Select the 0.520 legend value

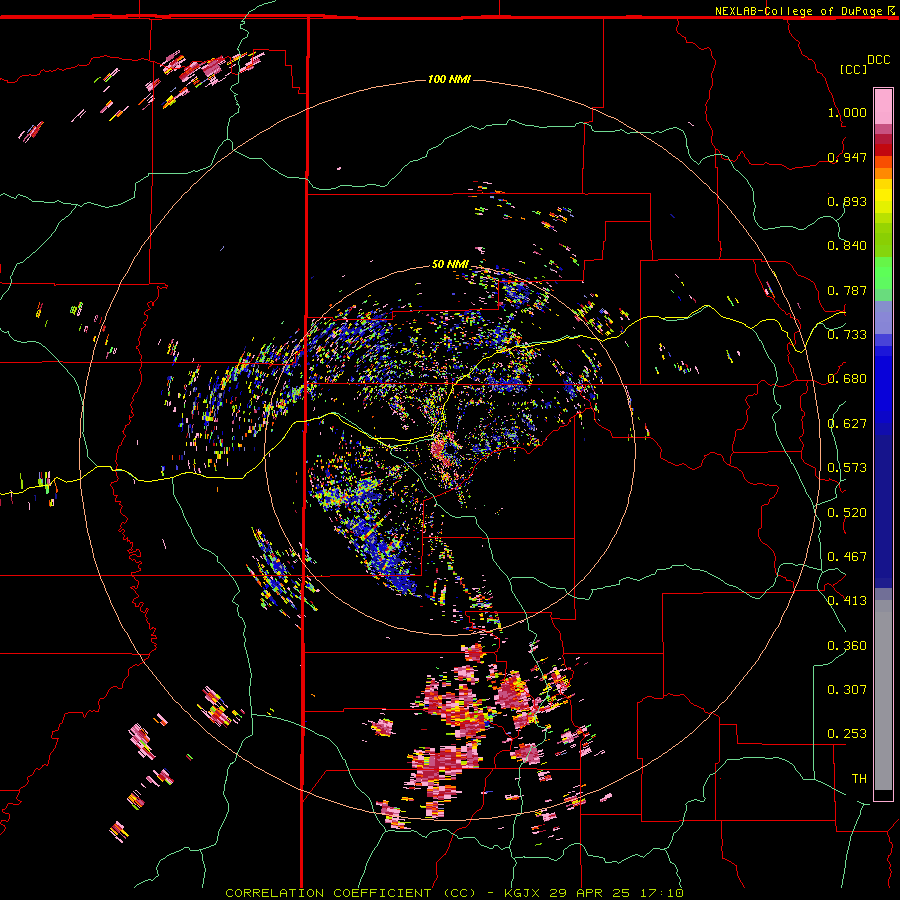click(x=847, y=513)
